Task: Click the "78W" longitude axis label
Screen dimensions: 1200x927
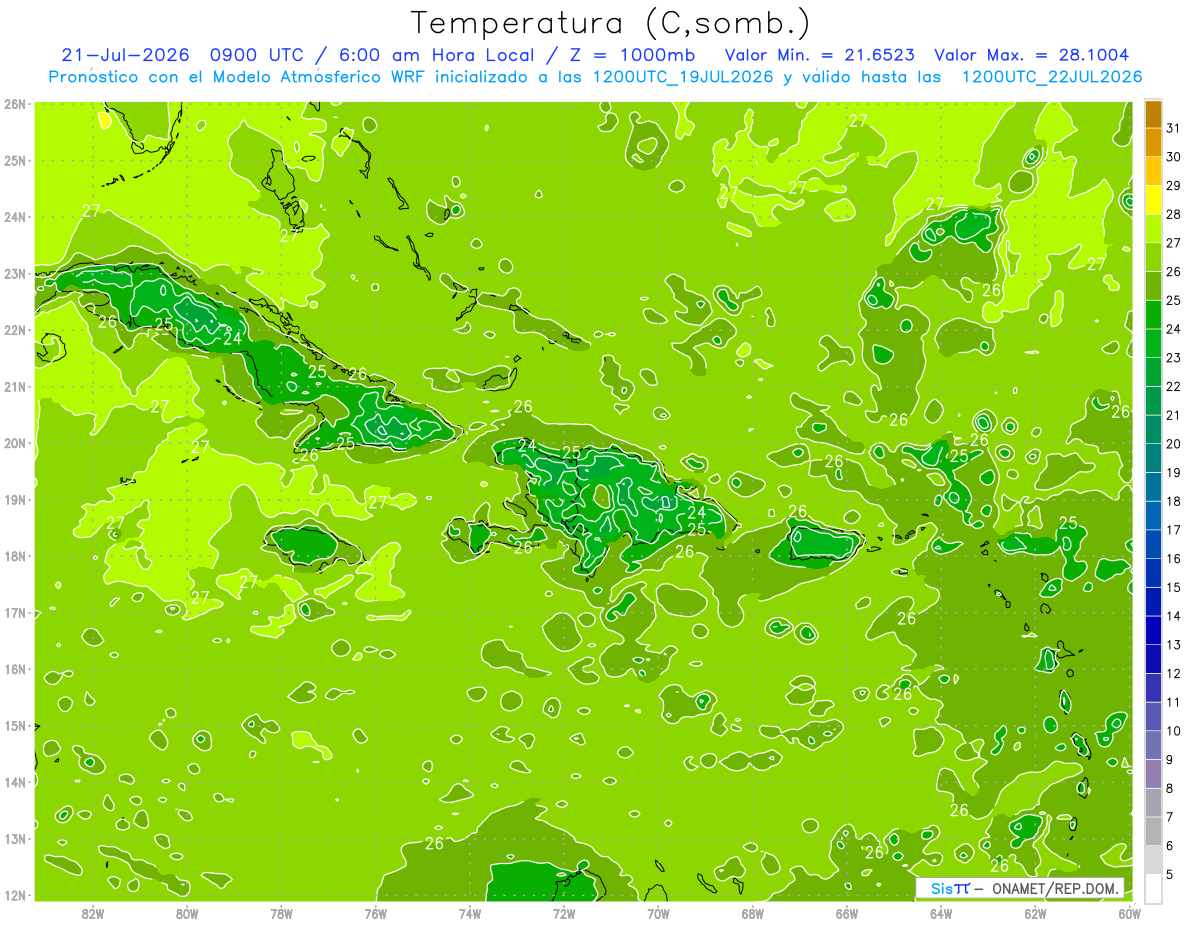Action: click(281, 913)
